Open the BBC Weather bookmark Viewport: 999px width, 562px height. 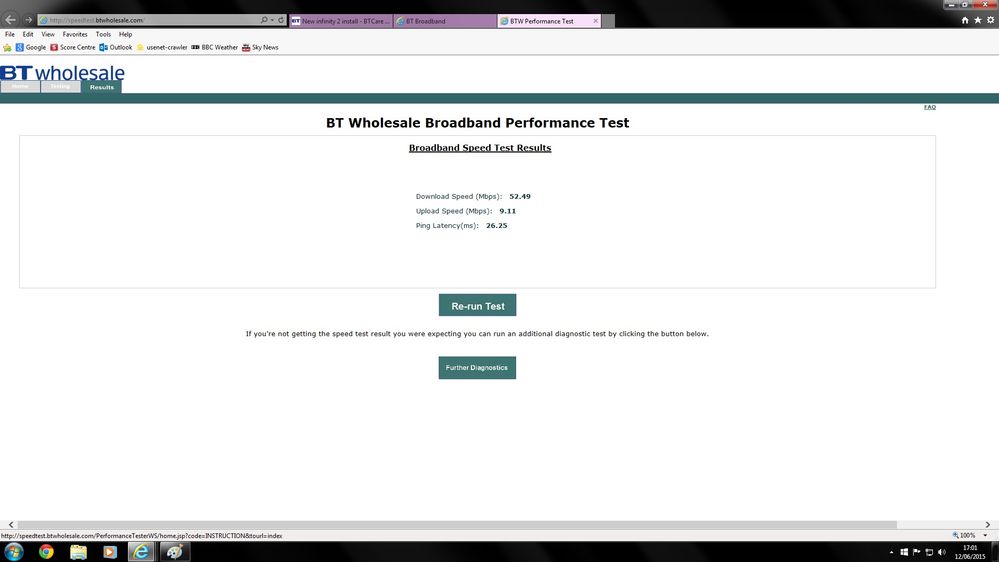pyautogui.click(x=215, y=47)
